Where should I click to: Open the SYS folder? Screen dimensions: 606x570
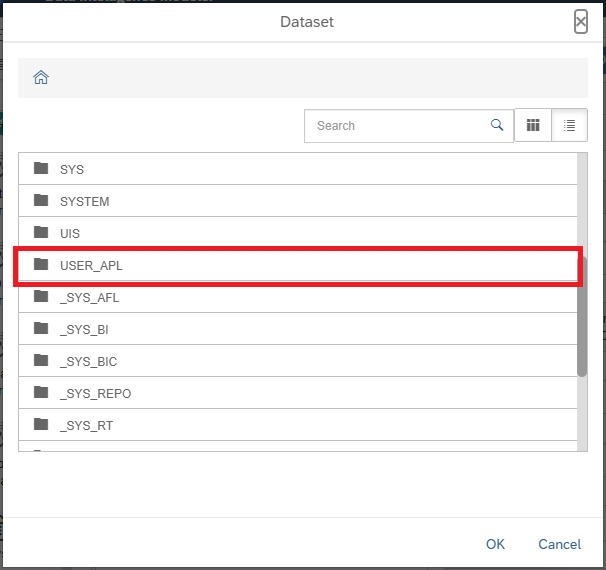point(72,170)
